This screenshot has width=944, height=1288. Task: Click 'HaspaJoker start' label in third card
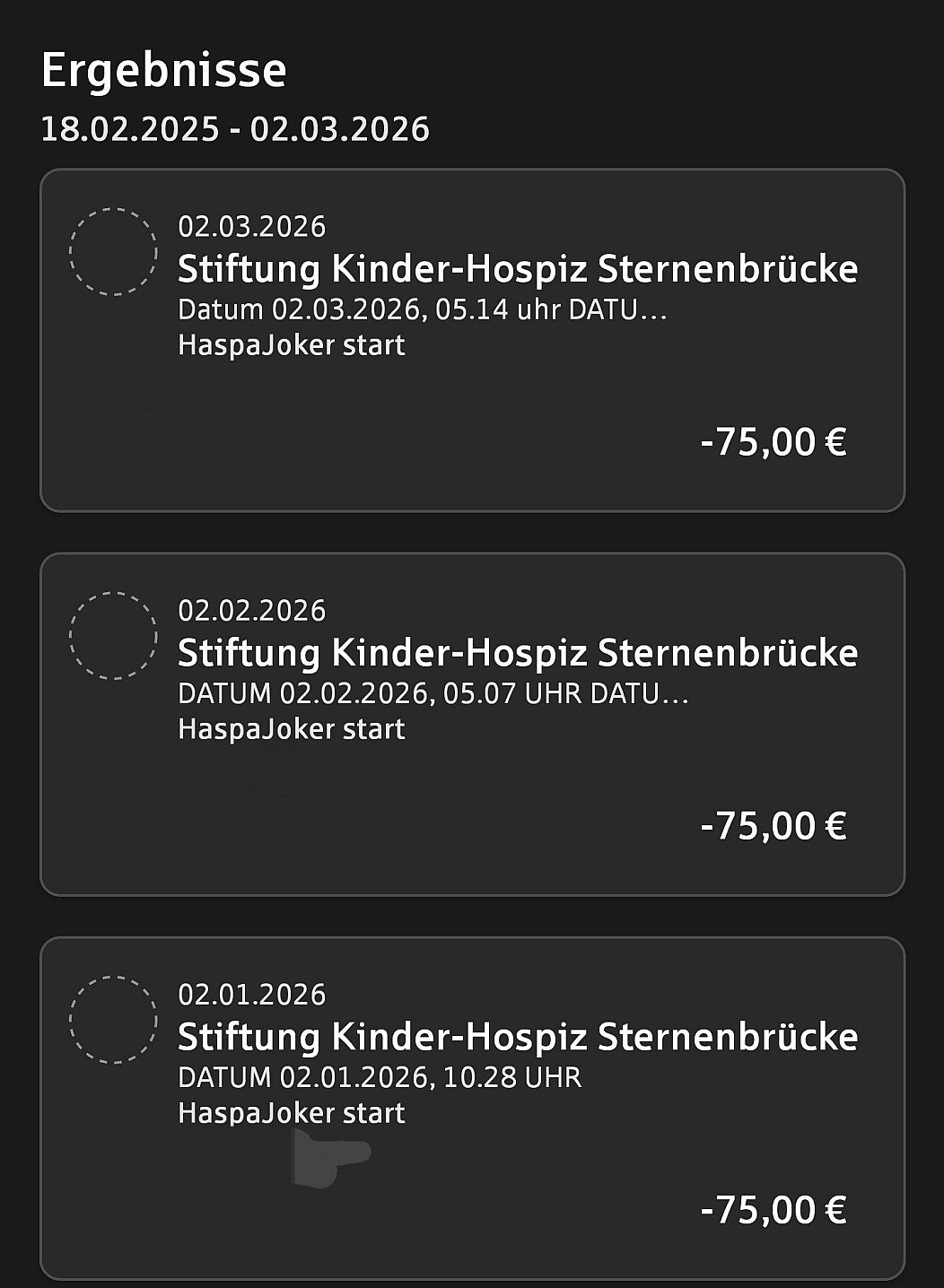[291, 1113]
